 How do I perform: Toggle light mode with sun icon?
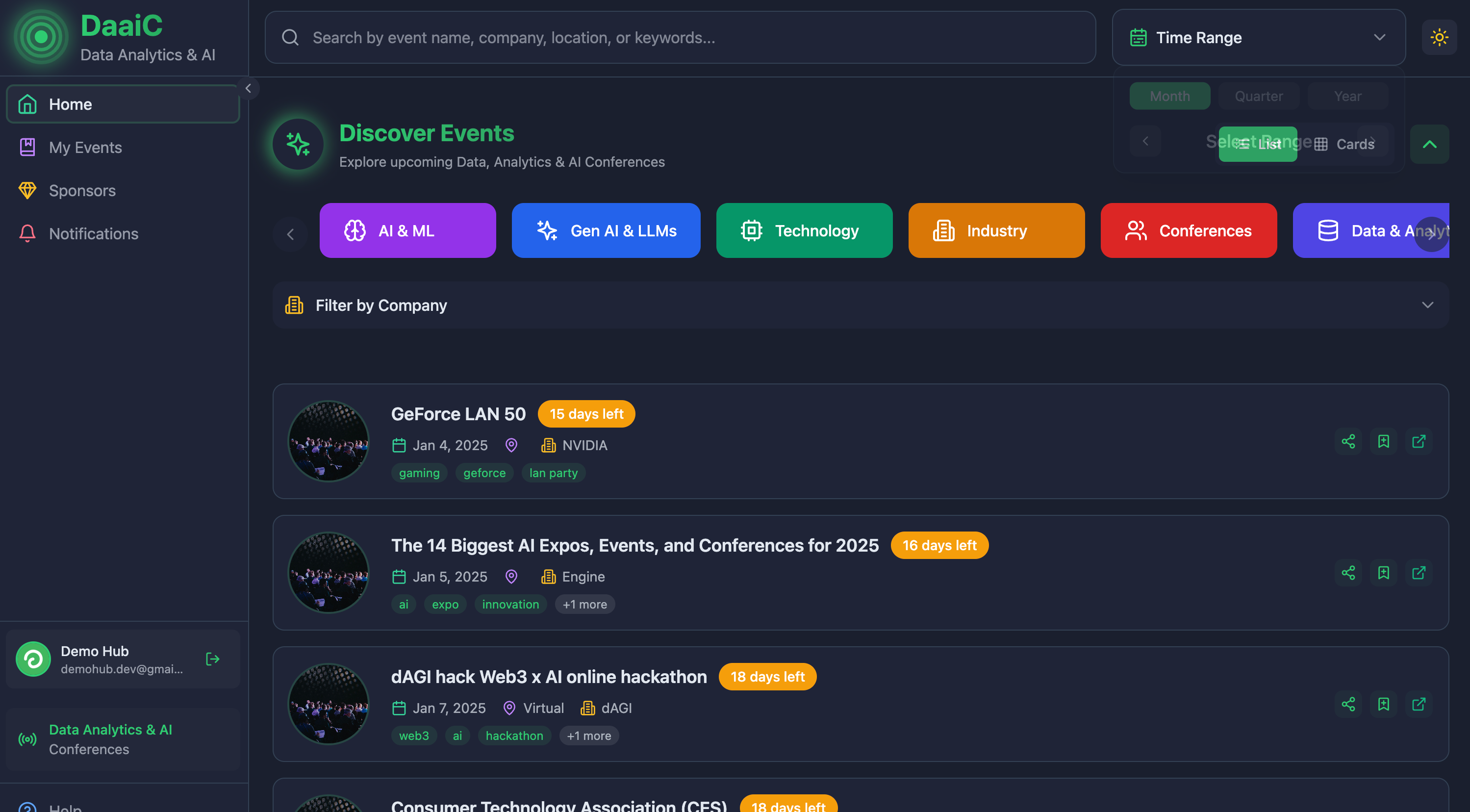point(1439,38)
